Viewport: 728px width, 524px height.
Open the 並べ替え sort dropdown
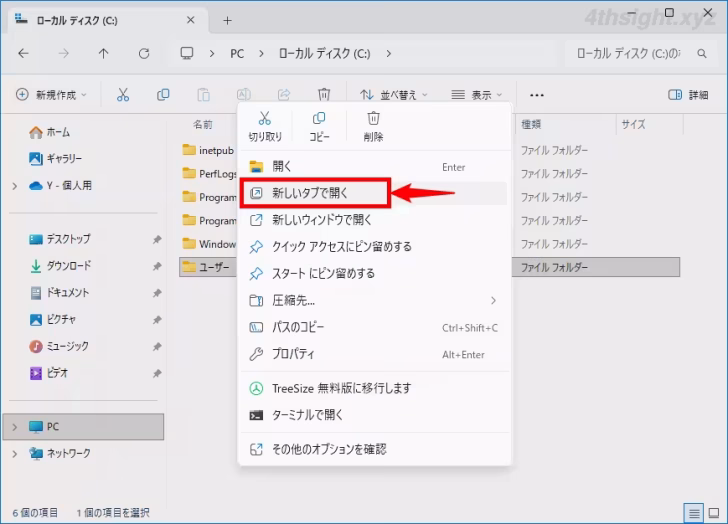coord(394,95)
